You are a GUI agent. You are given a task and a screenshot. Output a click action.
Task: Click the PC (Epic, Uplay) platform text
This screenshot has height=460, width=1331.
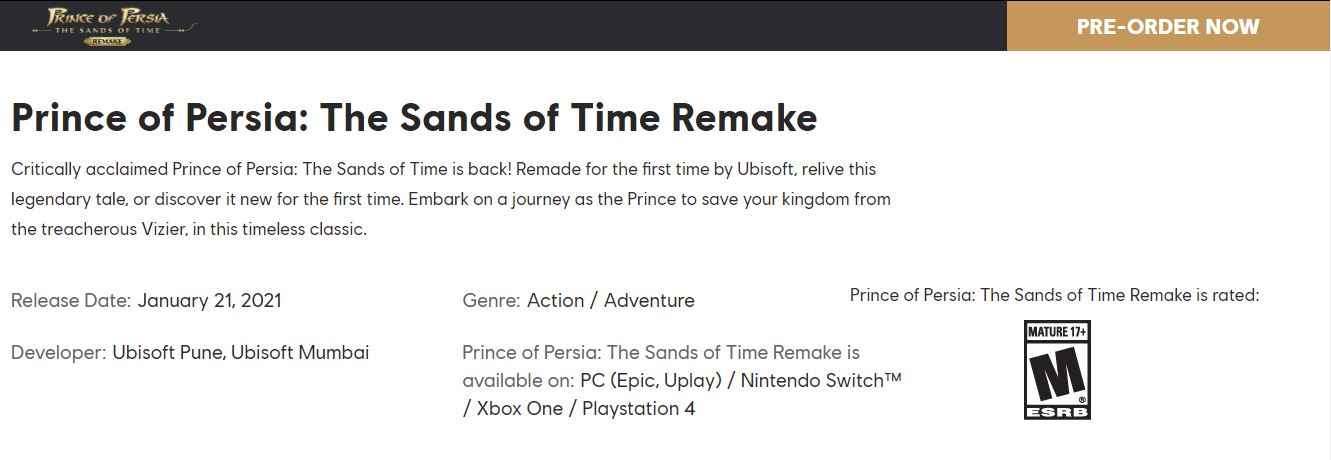tap(653, 381)
